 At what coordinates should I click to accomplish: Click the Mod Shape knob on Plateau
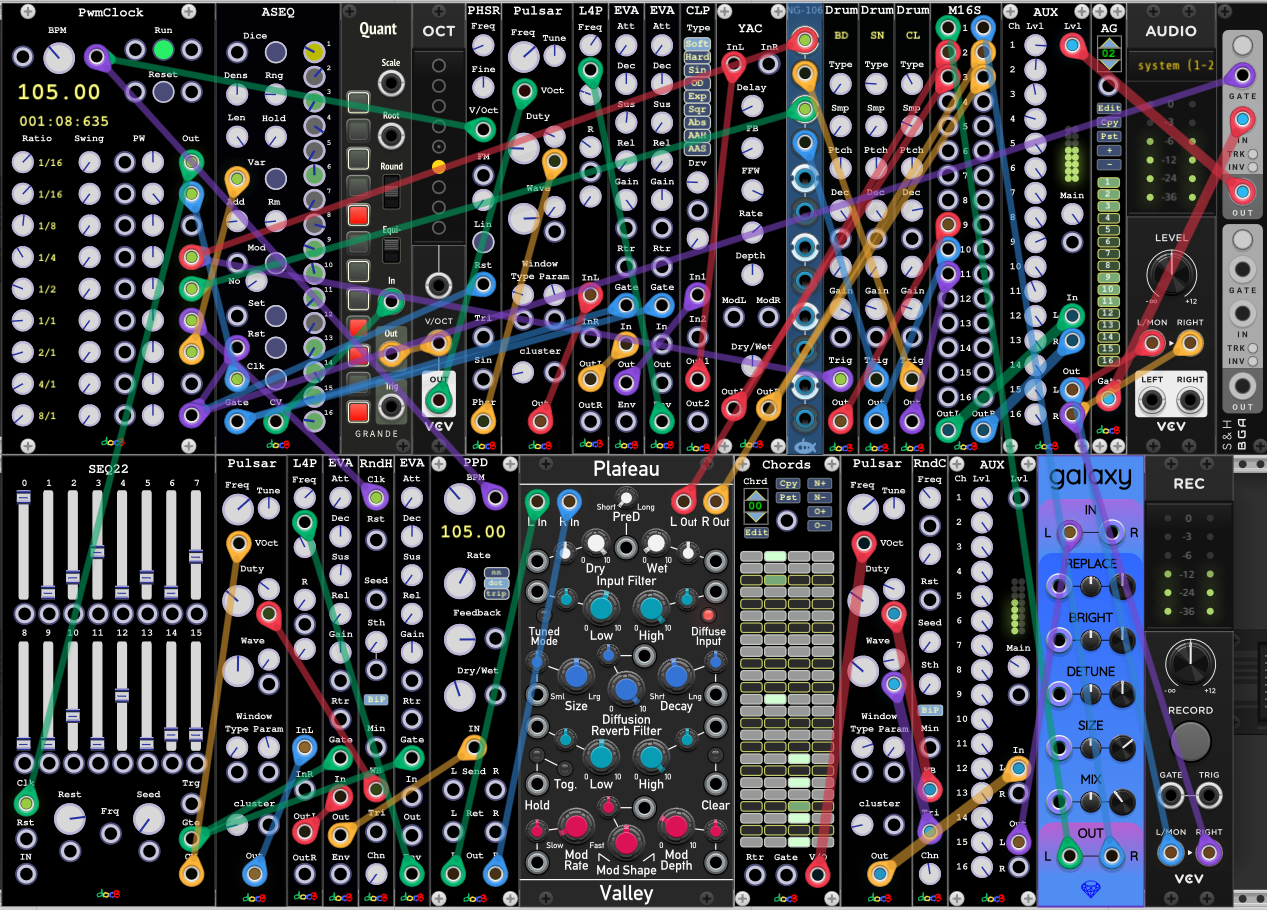(x=626, y=842)
